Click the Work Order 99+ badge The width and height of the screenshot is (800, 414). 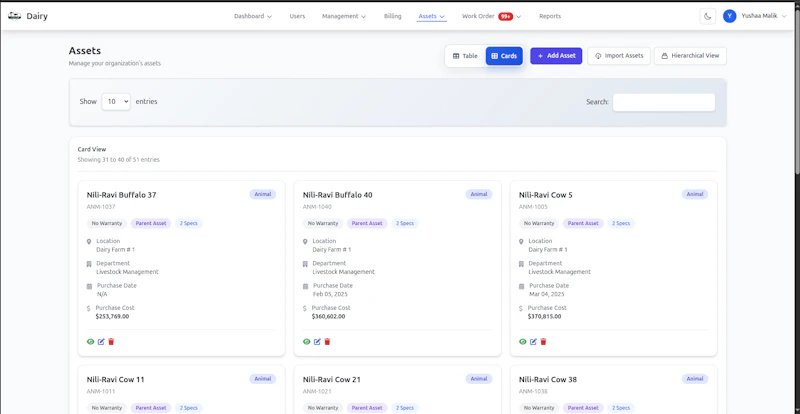point(506,16)
